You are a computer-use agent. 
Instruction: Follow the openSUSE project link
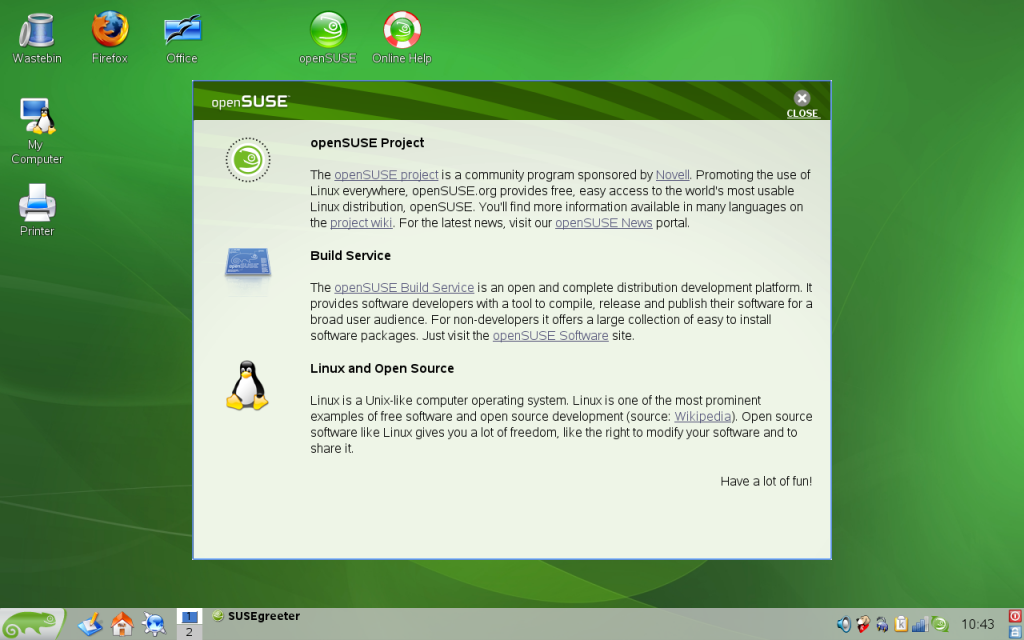point(386,175)
